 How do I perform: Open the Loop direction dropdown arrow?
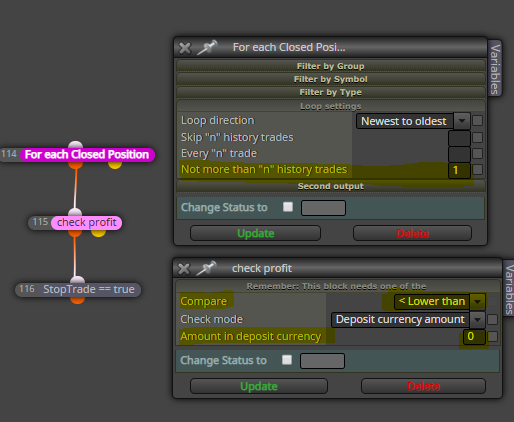[462, 121]
